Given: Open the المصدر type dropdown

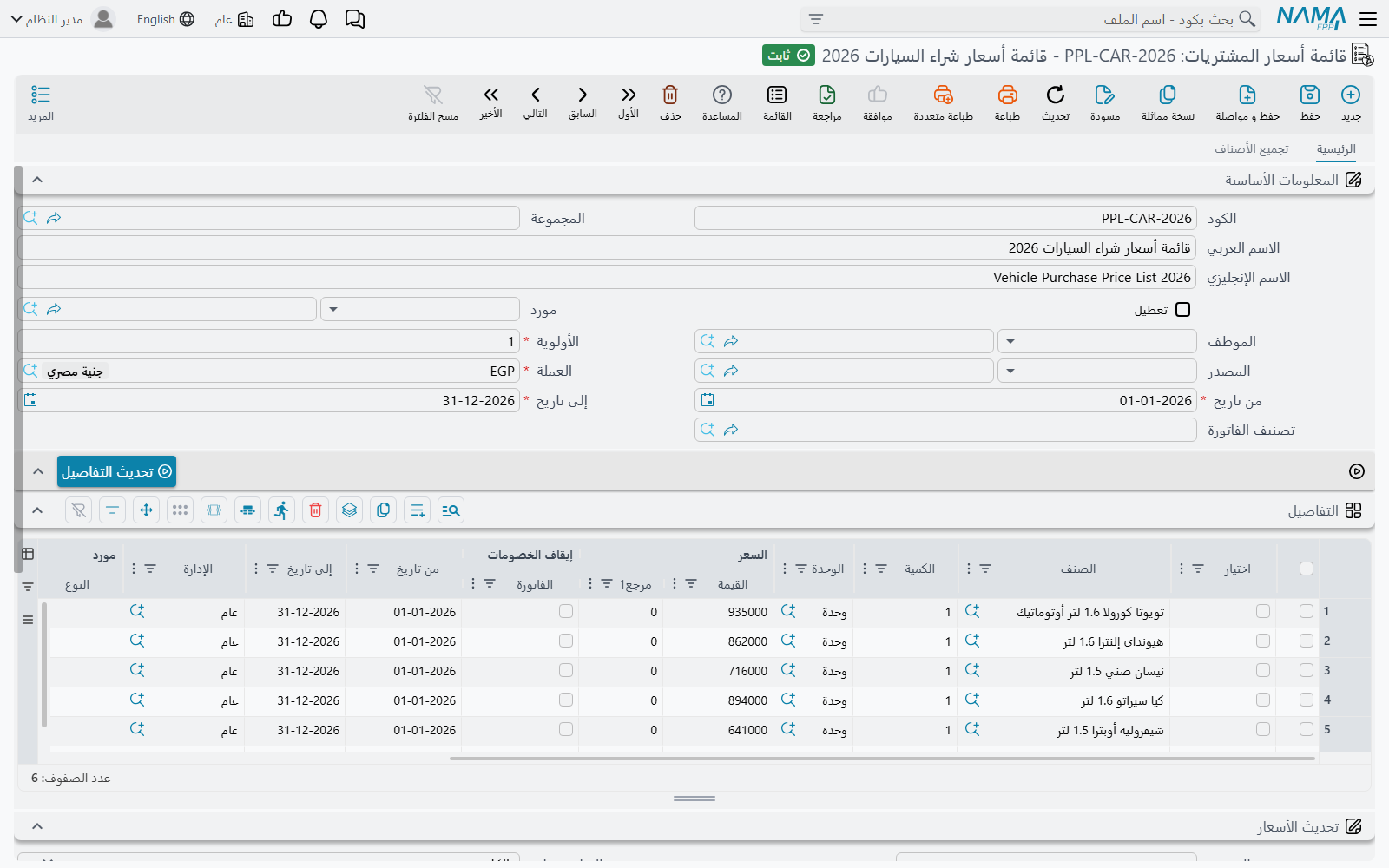Looking at the screenshot, I should click(1097, 371).
